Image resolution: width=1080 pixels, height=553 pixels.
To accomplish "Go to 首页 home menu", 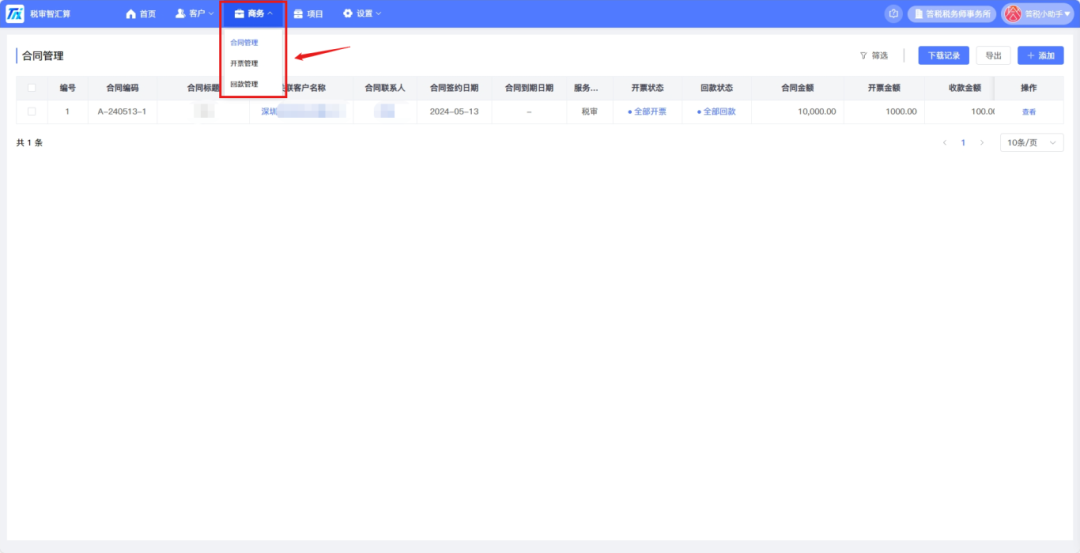I will tap(141, 14).
